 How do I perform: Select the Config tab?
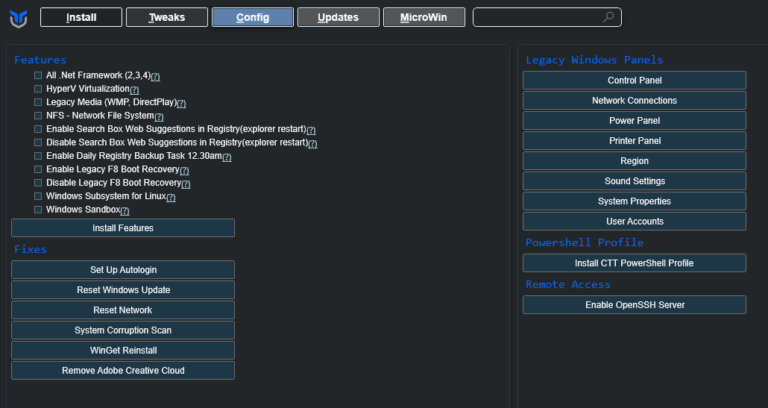tap(253, 17)
